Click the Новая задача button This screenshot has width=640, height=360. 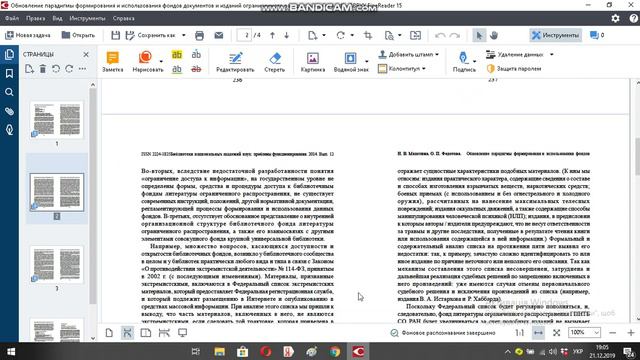(28, 36)
